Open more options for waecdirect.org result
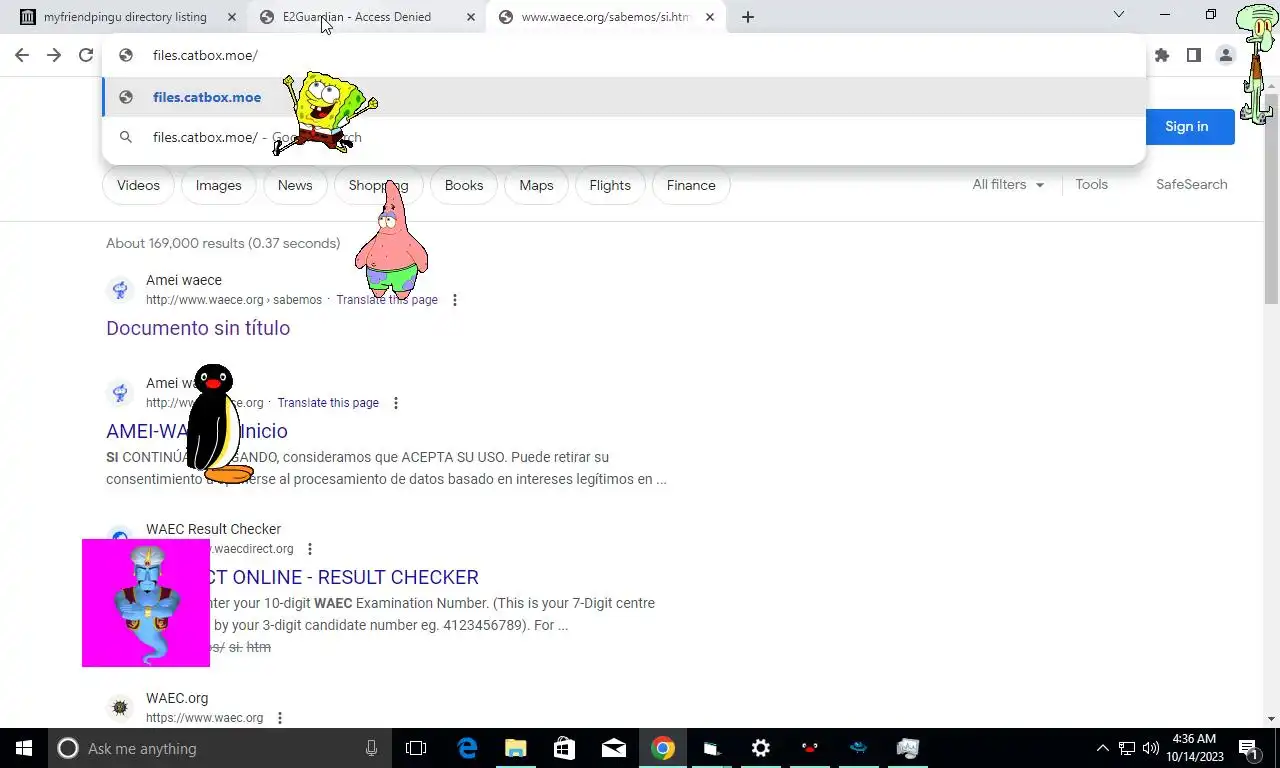This screenshot has width=1280, height=768. pyautogui.click(x=310, y=549)
